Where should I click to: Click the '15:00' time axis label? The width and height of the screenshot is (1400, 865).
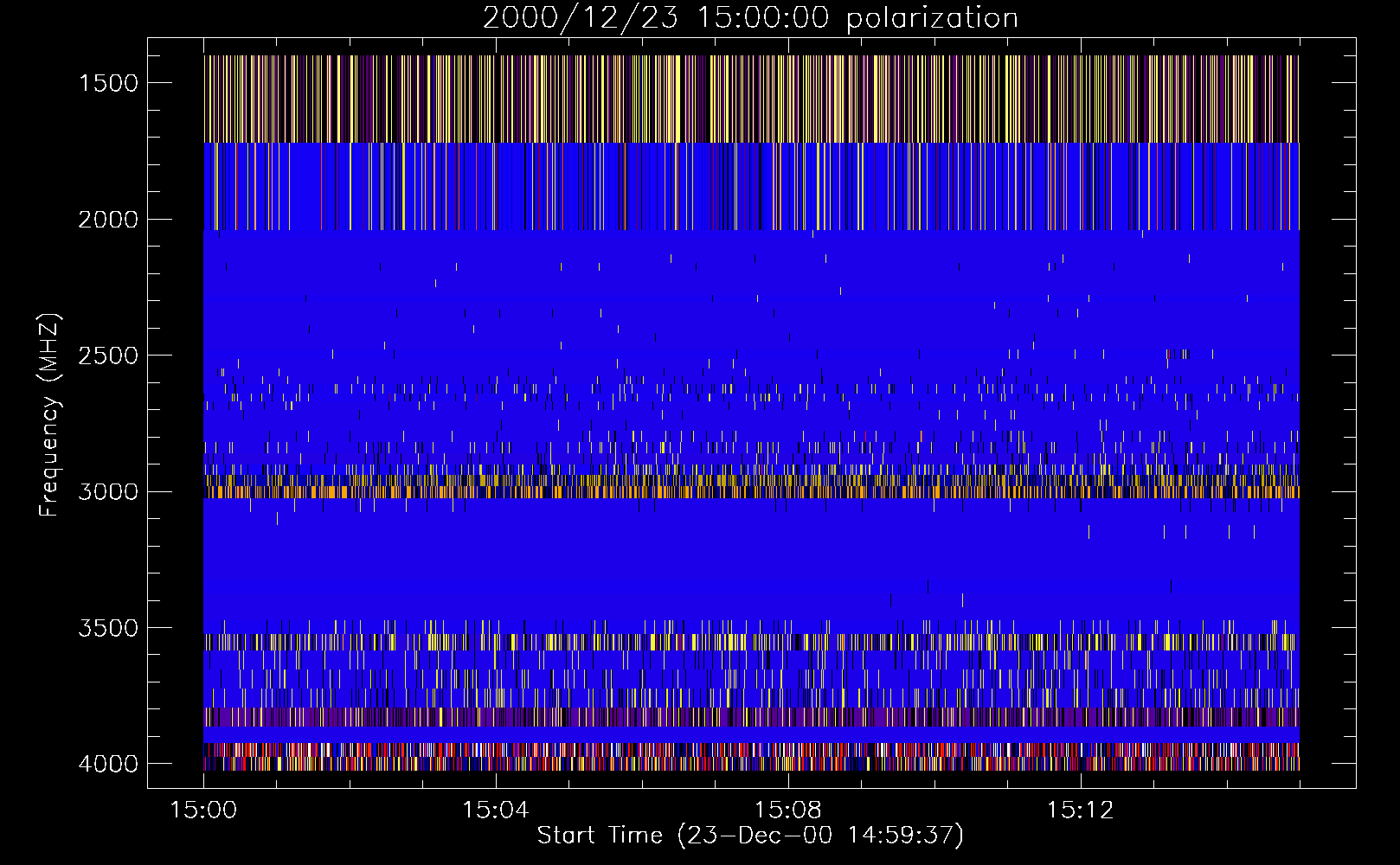click(203, 811)
